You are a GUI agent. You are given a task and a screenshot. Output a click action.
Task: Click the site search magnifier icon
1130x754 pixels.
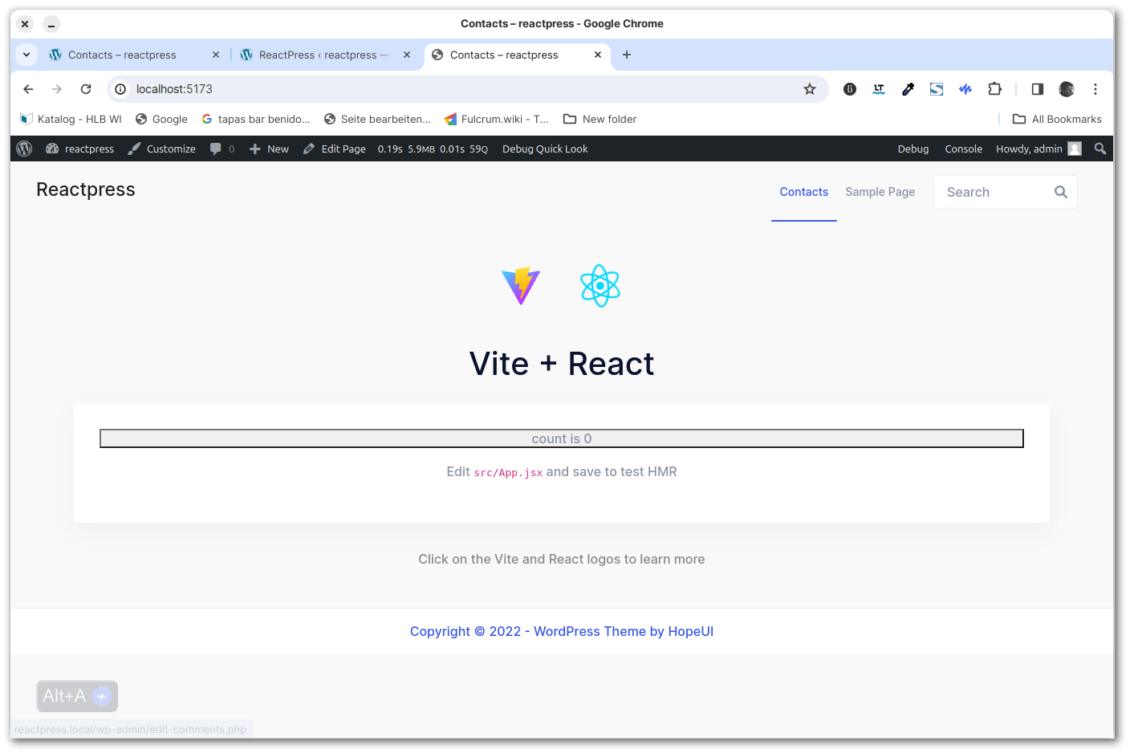[x=1061, y=192]
